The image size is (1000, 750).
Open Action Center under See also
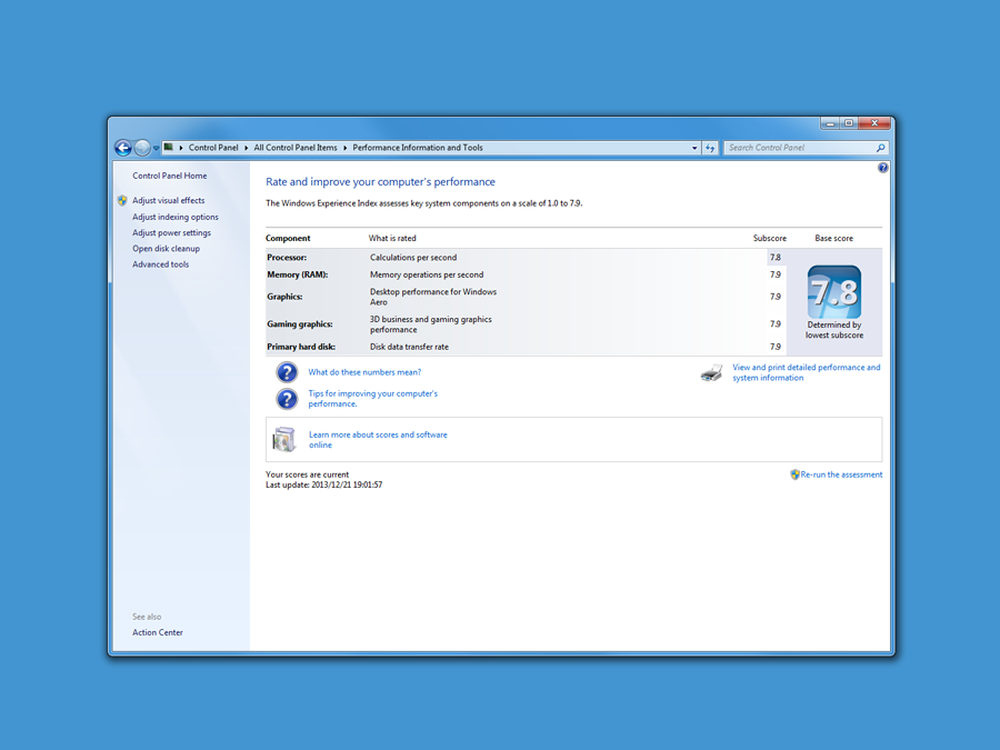(x=158, y=633)
